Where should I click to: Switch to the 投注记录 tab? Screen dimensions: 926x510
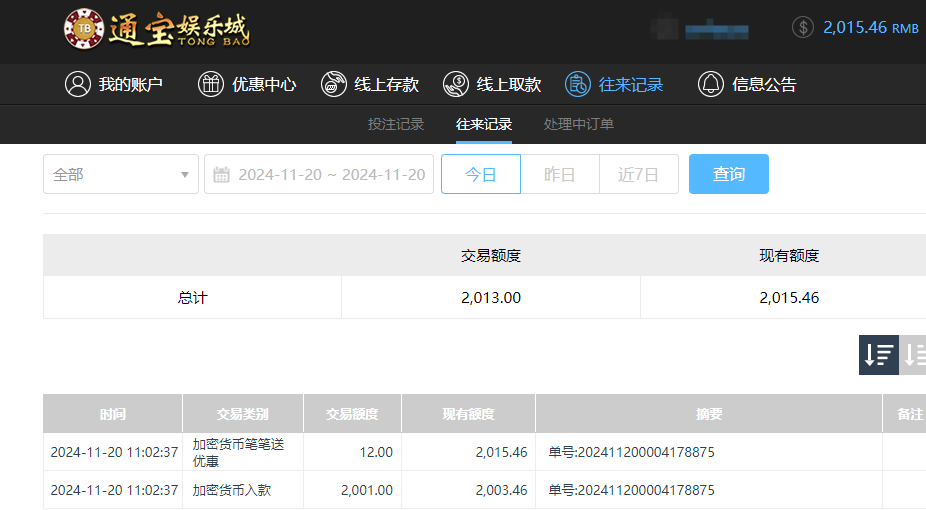coord(396,125)
